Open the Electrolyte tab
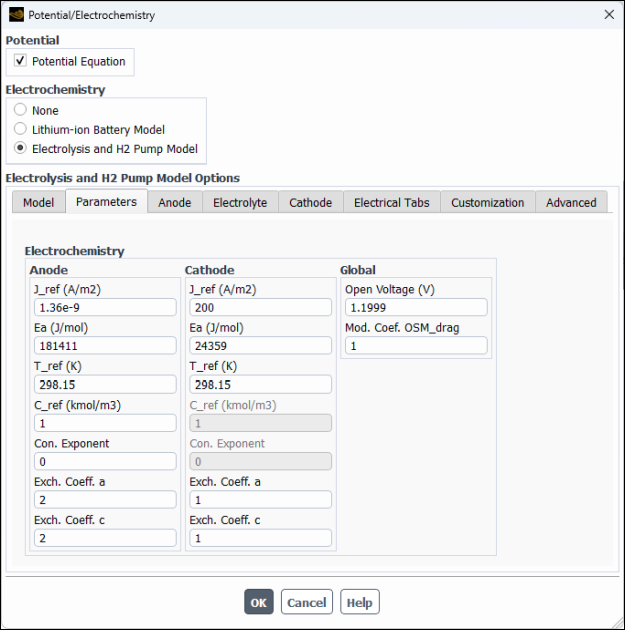This screenshot has width=625, height=630. (x=240, y=202)
